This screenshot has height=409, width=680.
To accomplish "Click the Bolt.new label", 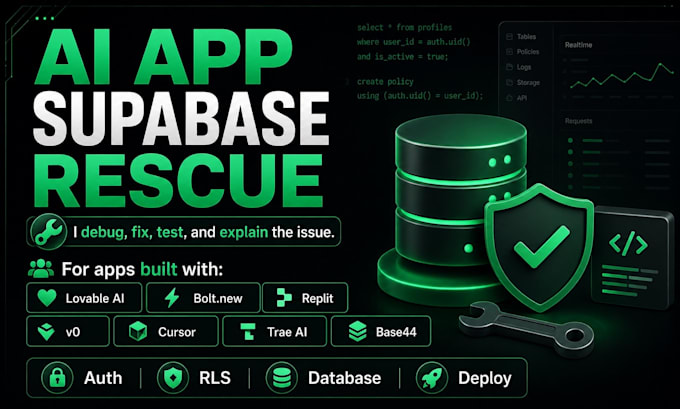I will point(218,298).
